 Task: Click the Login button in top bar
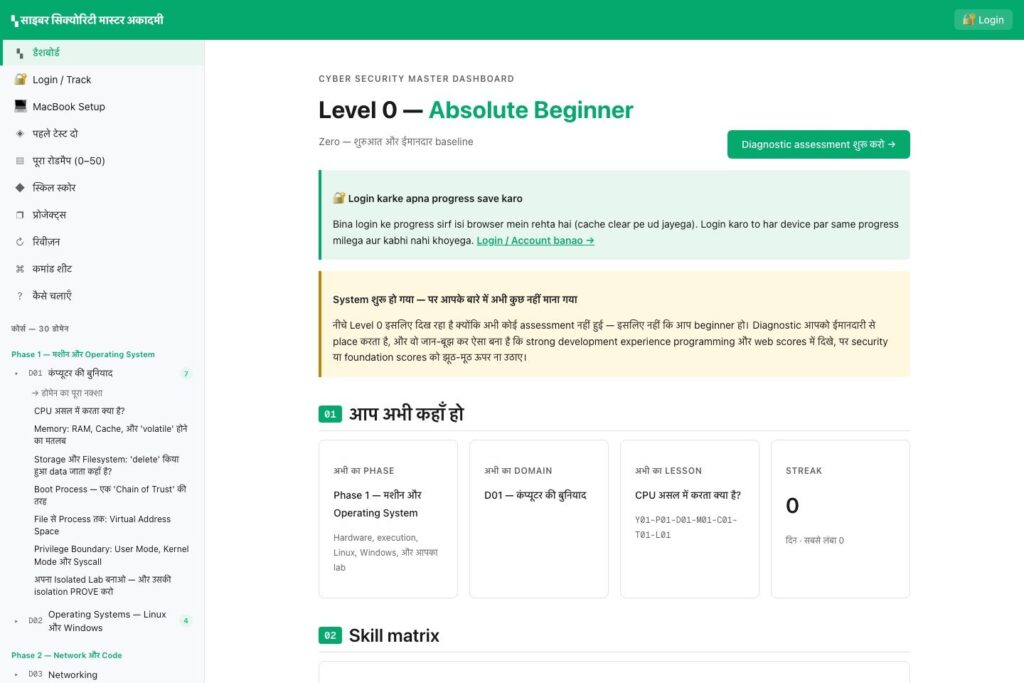coord(983,20)
